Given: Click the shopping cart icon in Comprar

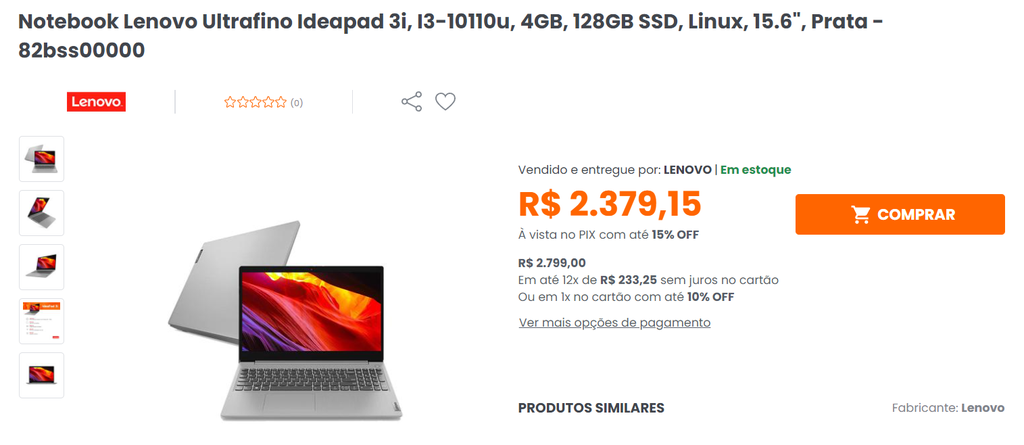Looking at the screenshot, I should tap(861, 214).
